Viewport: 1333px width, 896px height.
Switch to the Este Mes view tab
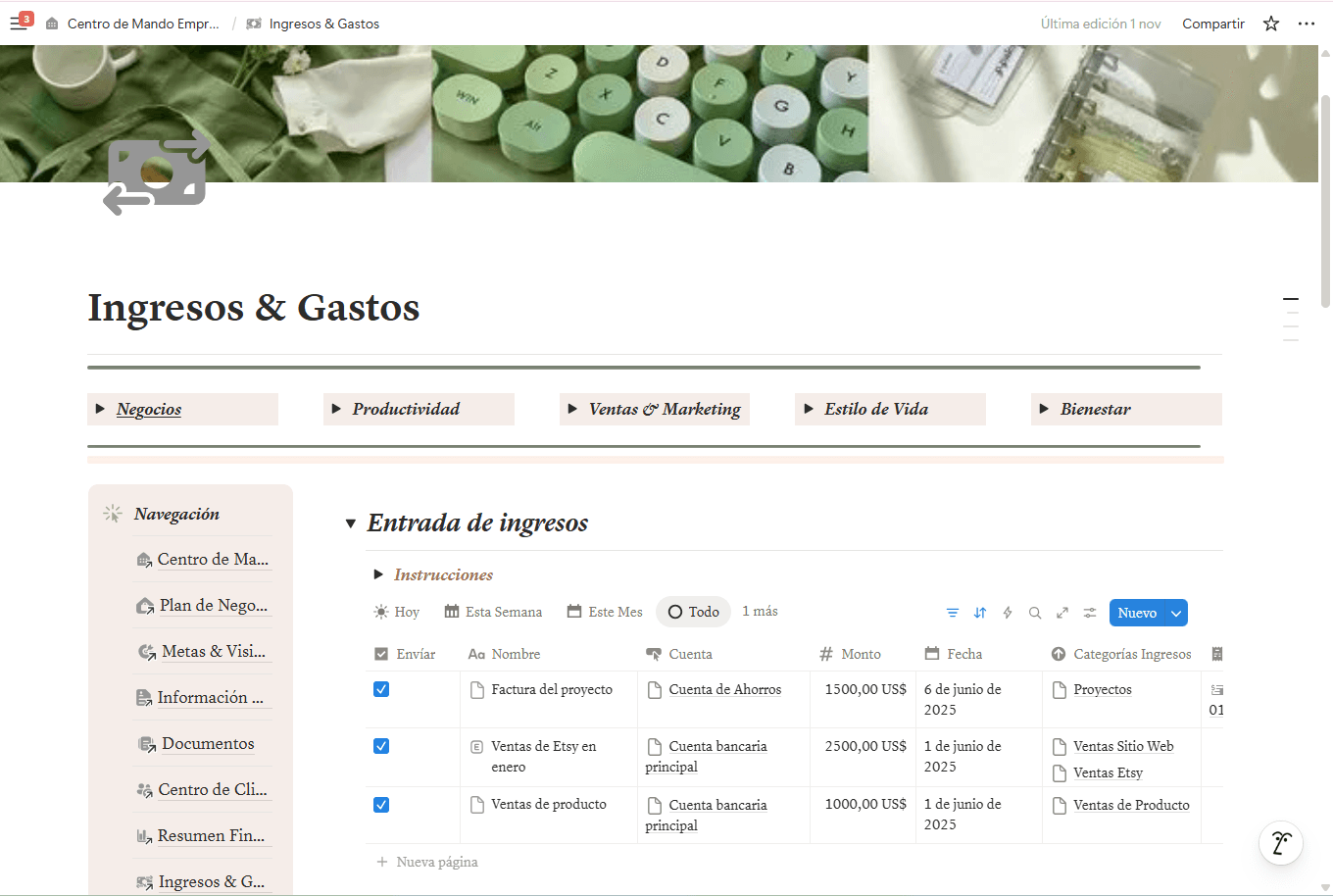click(605, 612)
